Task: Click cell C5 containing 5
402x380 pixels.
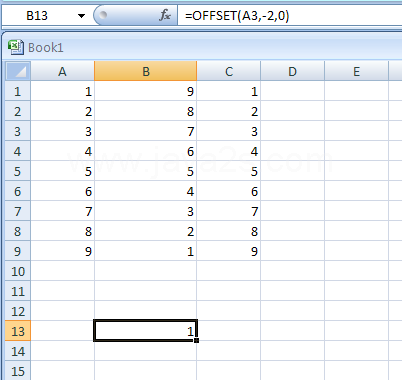Action: click(229, 171)
